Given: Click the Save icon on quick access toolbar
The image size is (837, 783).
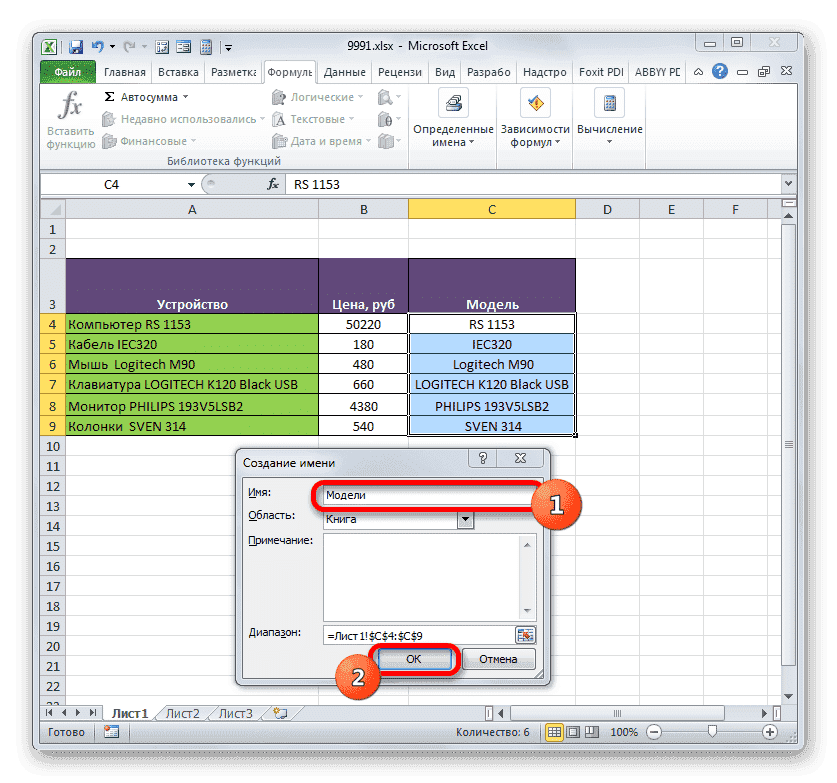Looking at the screenshot, I should point(75,46).
